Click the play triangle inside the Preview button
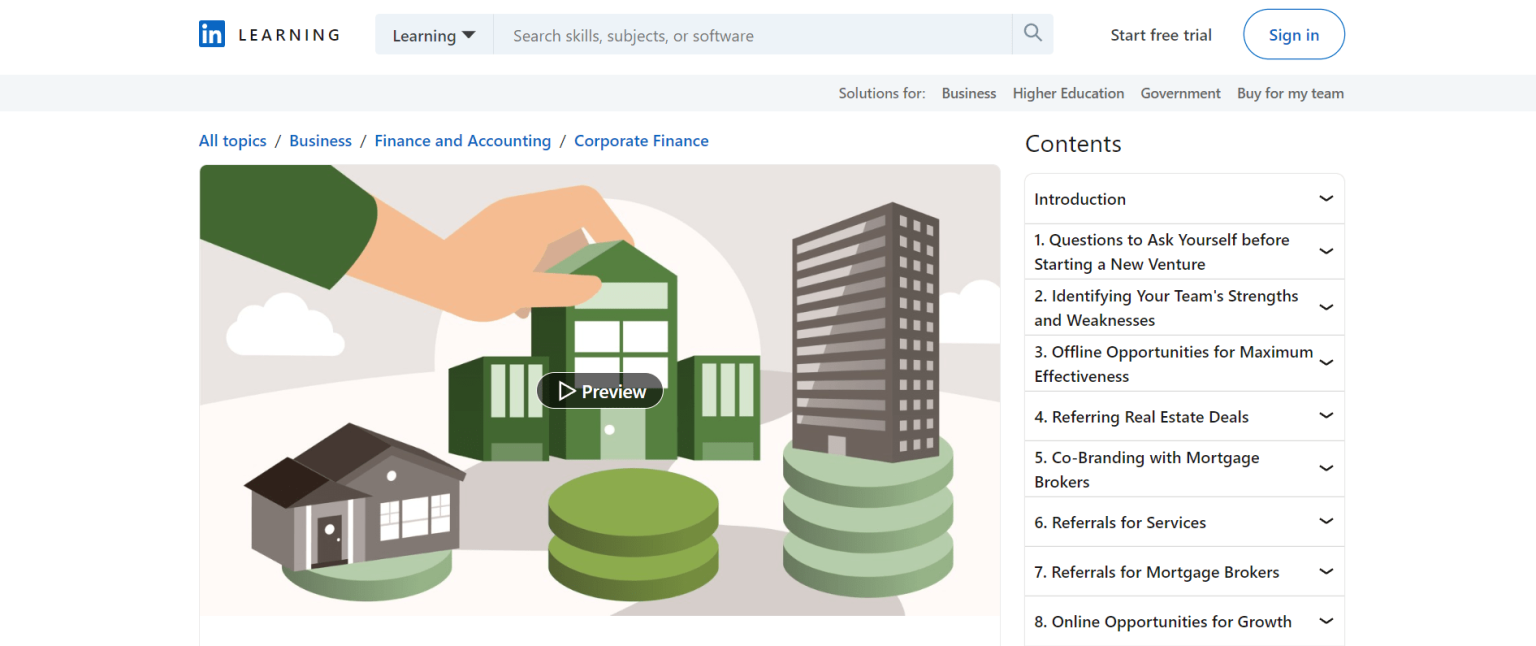Screen dimensions: 1536x646 coord(567,391)
